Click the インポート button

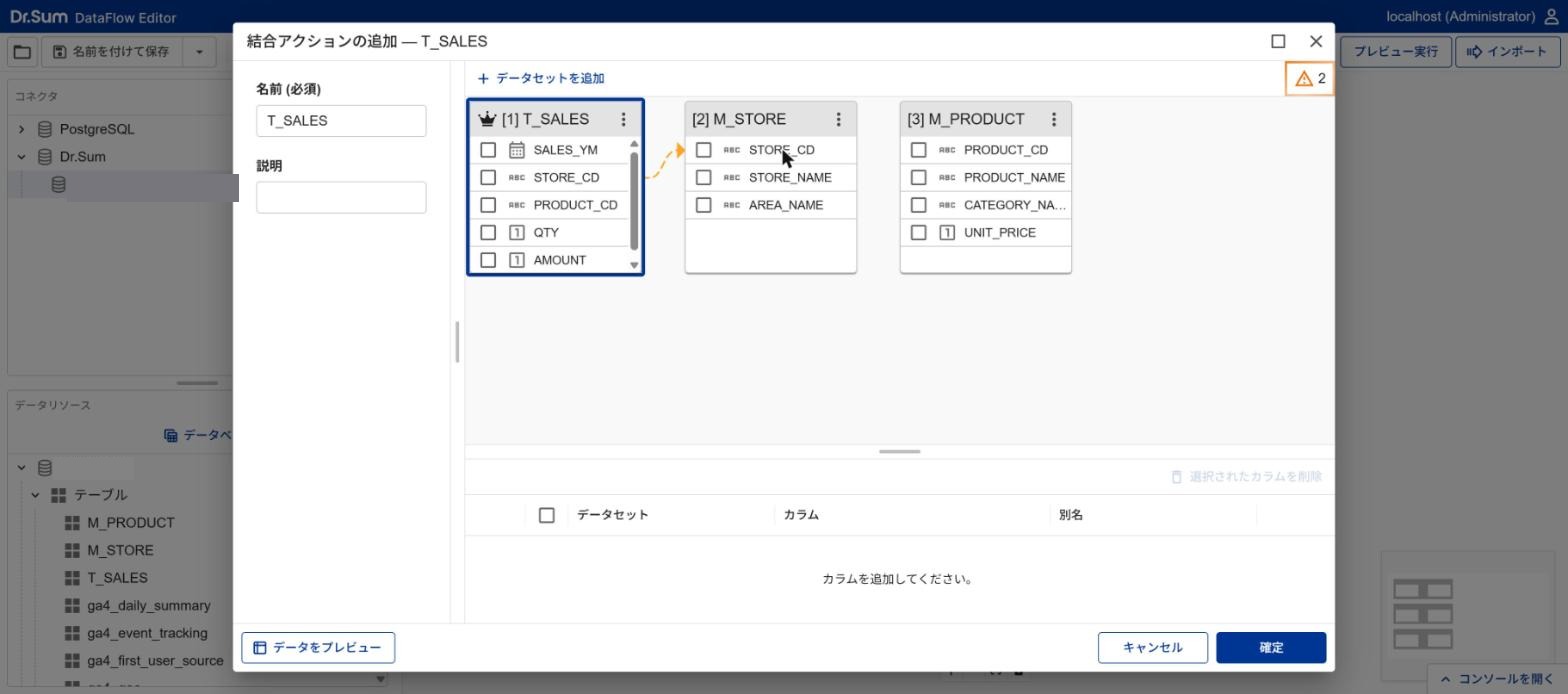[x=1508, y=52]
